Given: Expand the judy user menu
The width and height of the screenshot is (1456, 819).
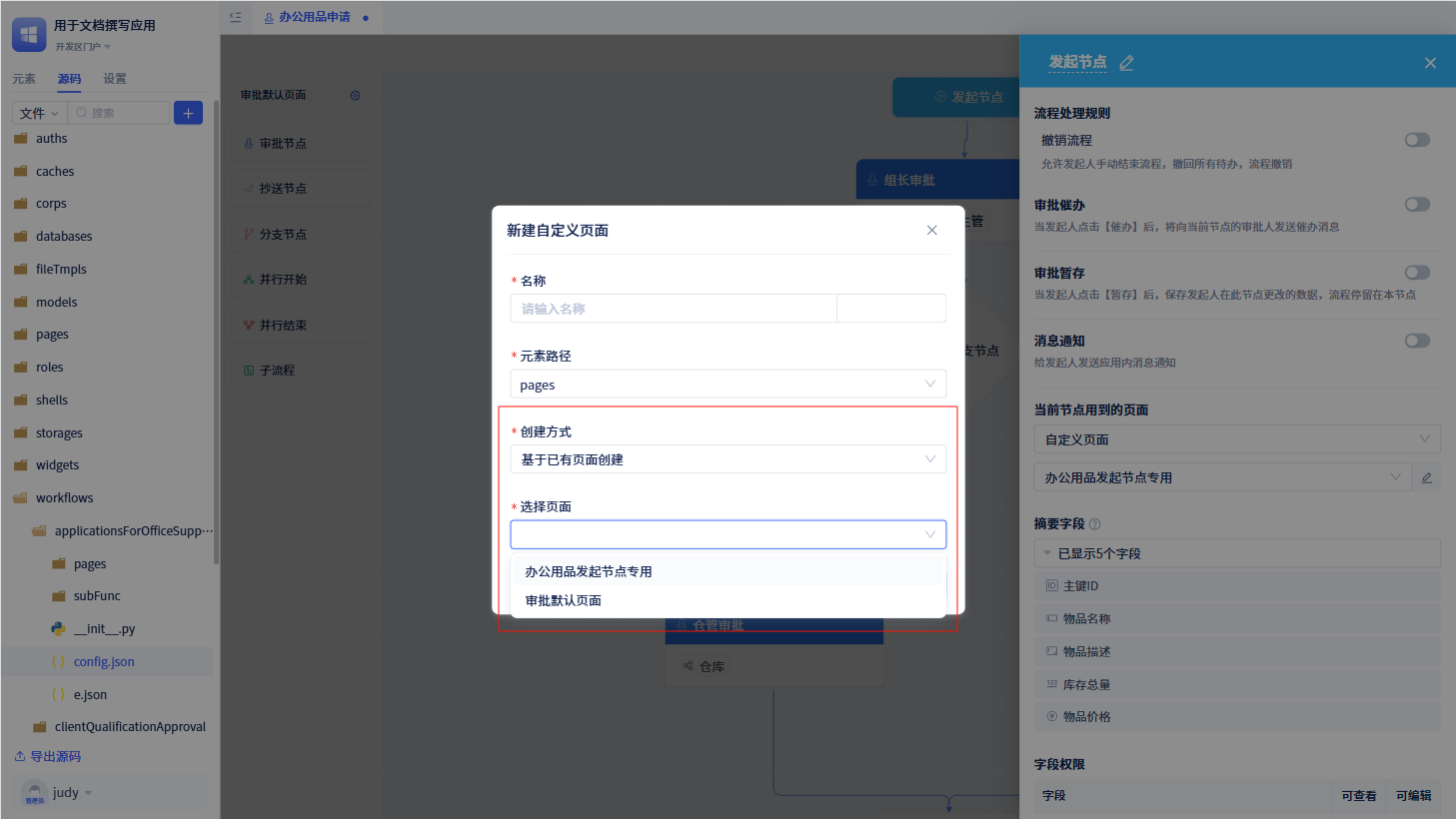Looking at the screenshot, I should tap(88, 793).
